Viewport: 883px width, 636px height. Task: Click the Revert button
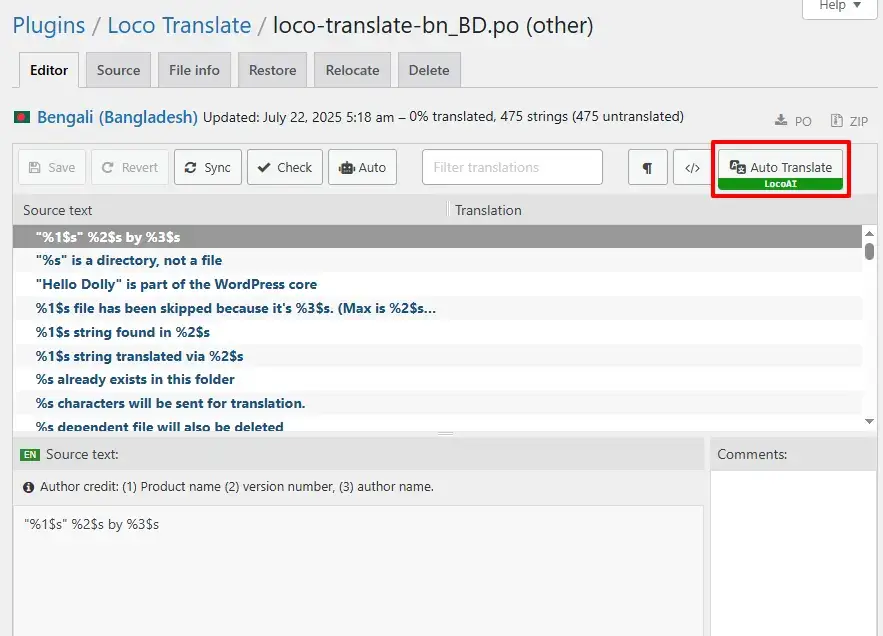pos(130,167)
